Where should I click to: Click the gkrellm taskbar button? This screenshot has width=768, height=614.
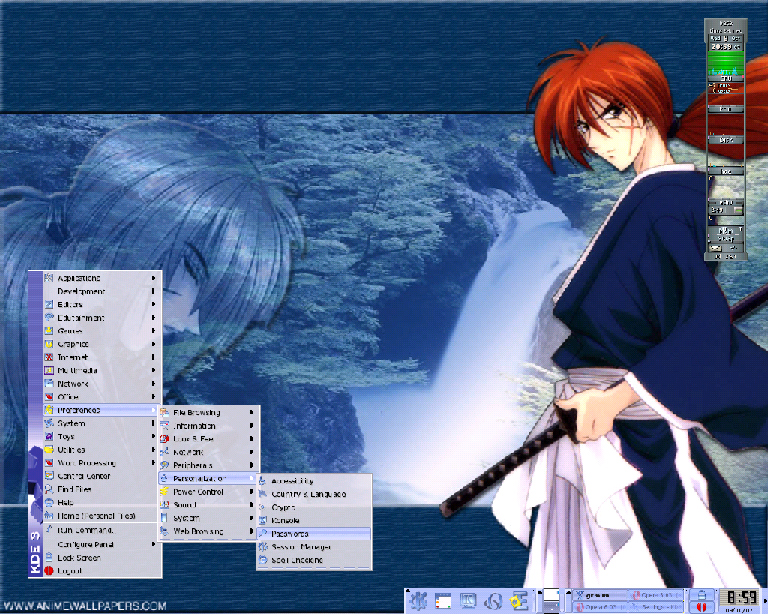pos(600,595)
